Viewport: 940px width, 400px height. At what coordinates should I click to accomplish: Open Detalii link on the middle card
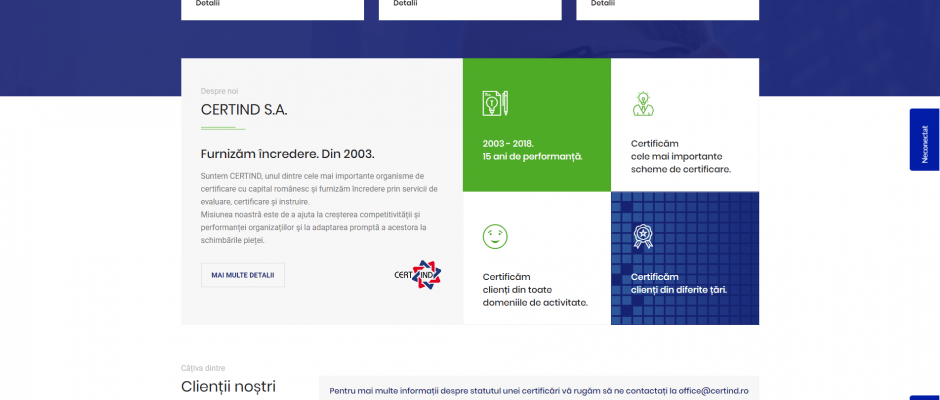405,4
